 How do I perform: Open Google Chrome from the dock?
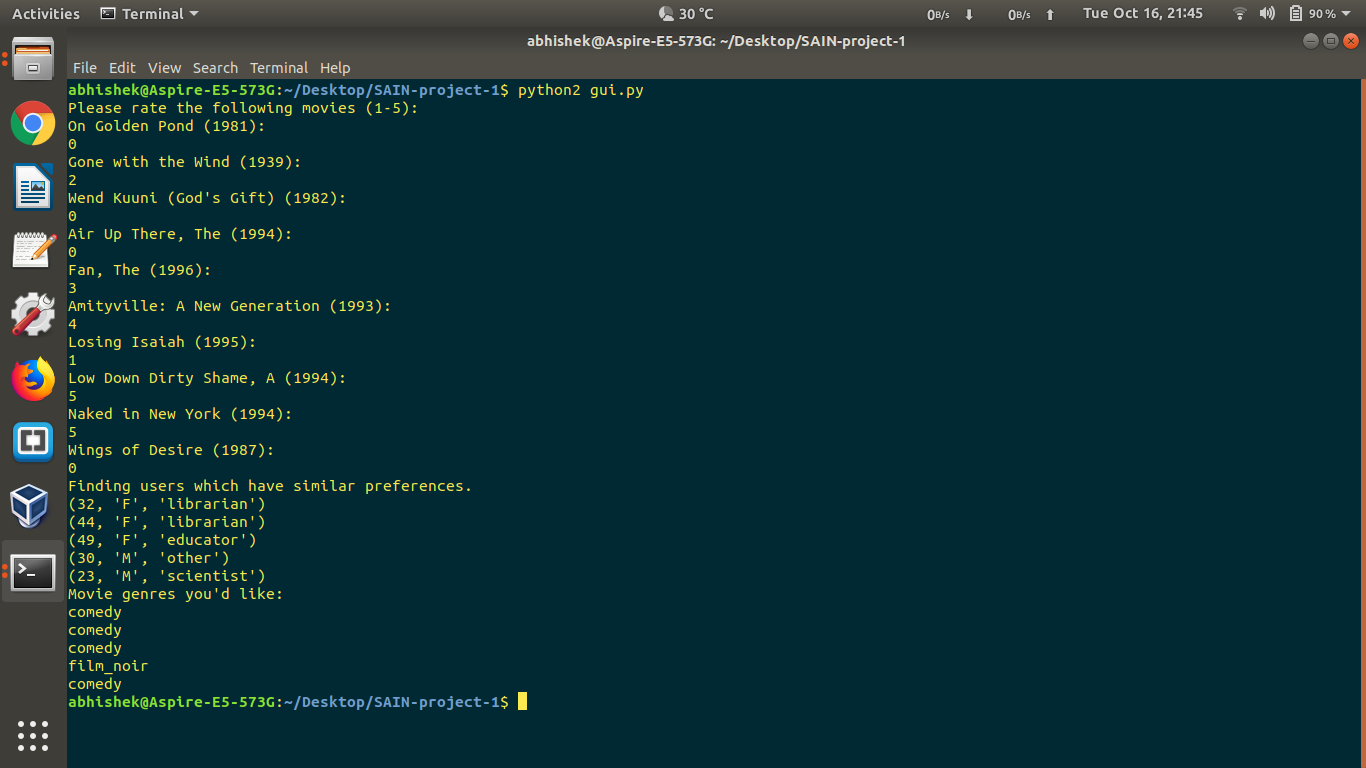pyautogui.click(x=33, y=123)
